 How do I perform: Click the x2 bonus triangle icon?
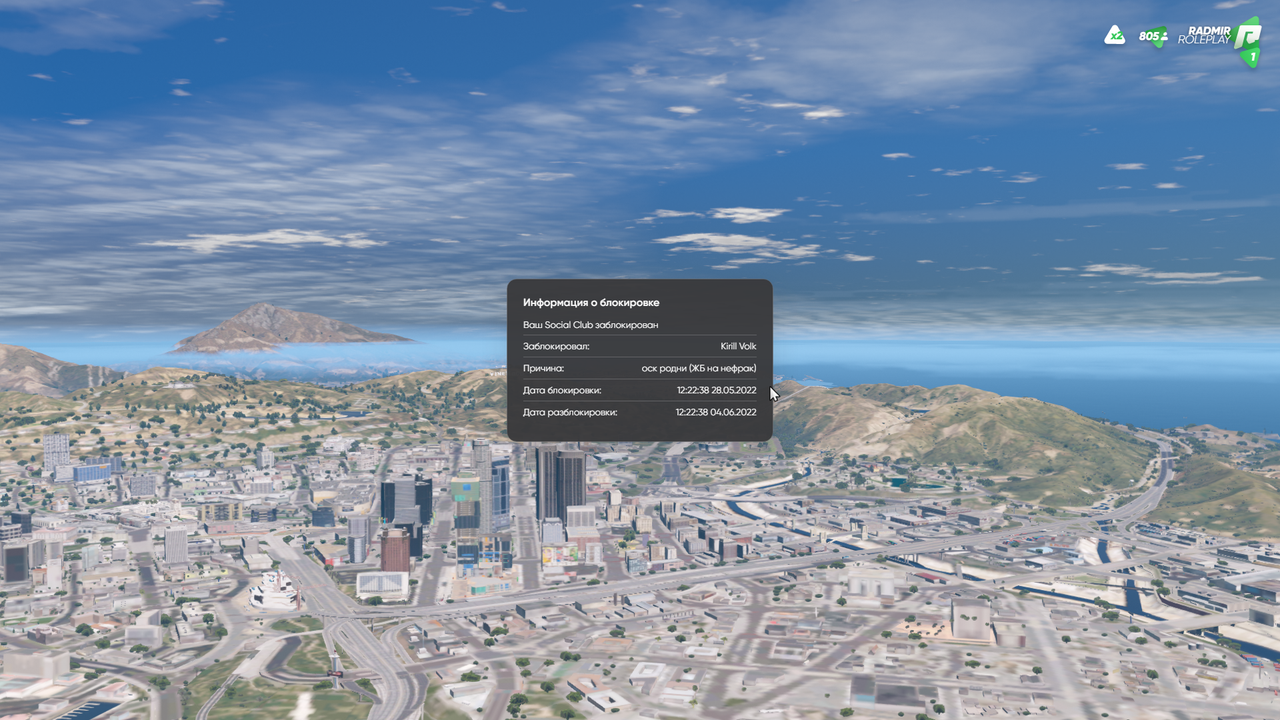[x=1114, y=36]
